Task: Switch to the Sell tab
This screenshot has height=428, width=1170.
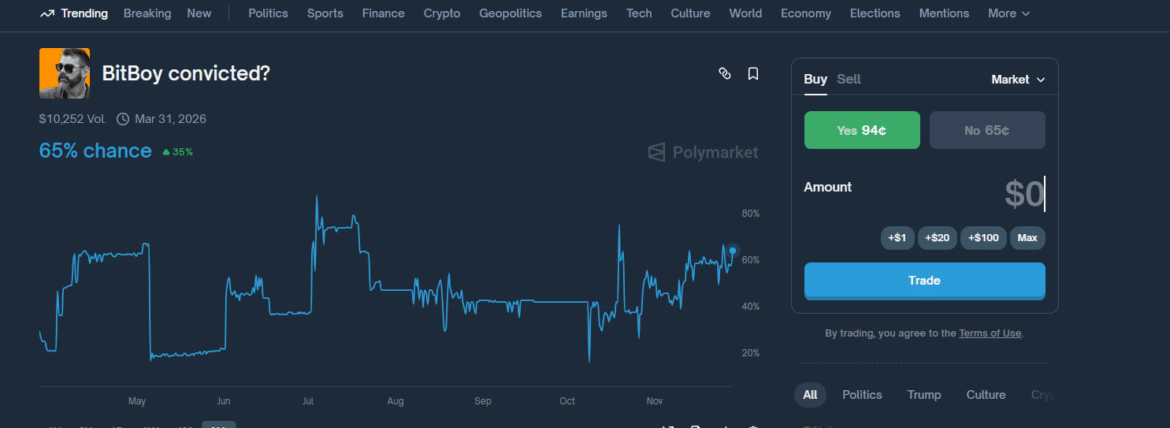Action: tap(848, 79)
